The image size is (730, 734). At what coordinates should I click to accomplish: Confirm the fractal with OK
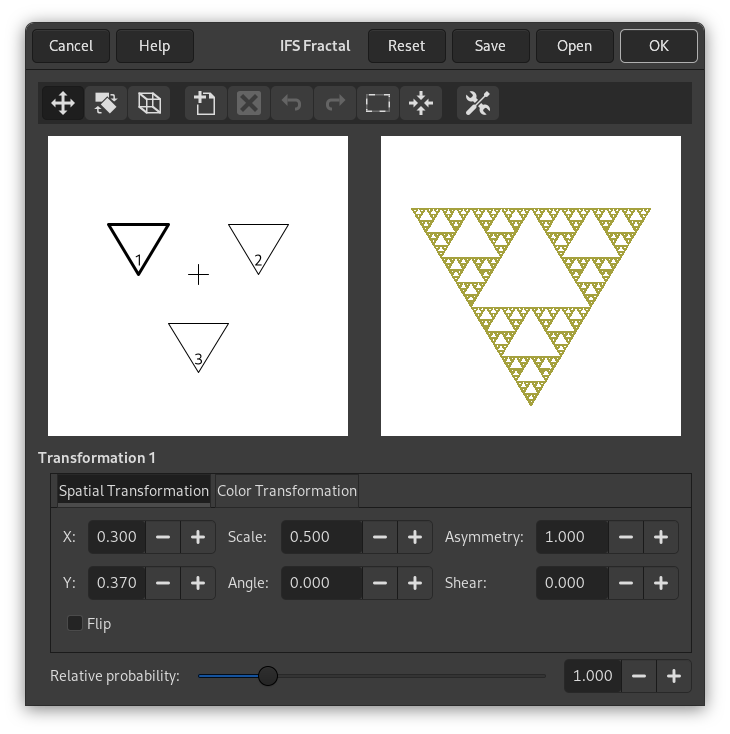pyautogui.click(x=658, y=45)
